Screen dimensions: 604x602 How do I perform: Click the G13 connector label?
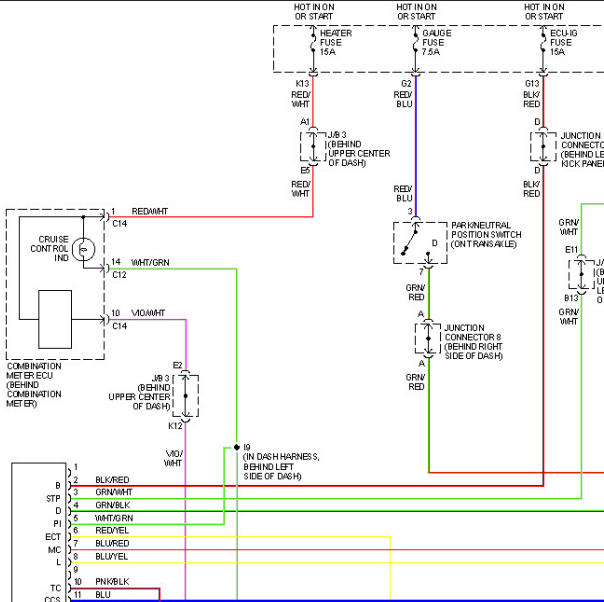tap(532, 84)
